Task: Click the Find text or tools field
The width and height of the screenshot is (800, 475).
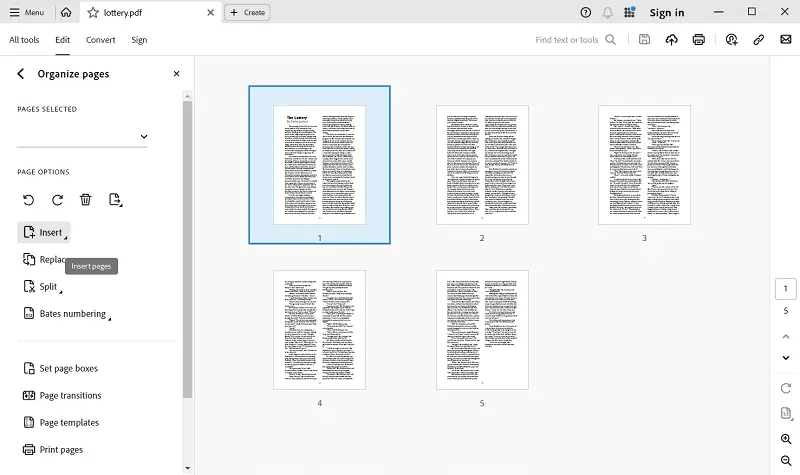Action: tap(567, 40)
